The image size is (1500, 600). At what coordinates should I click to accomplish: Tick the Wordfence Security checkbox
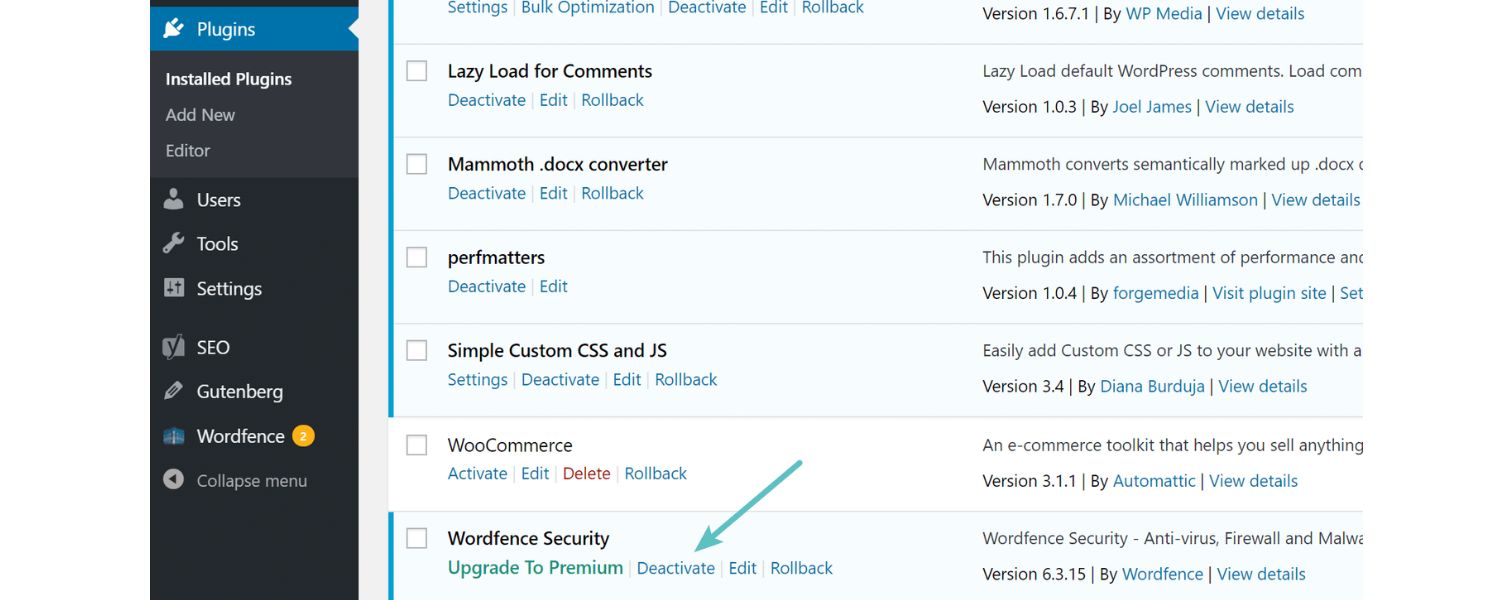coord(416,537)
